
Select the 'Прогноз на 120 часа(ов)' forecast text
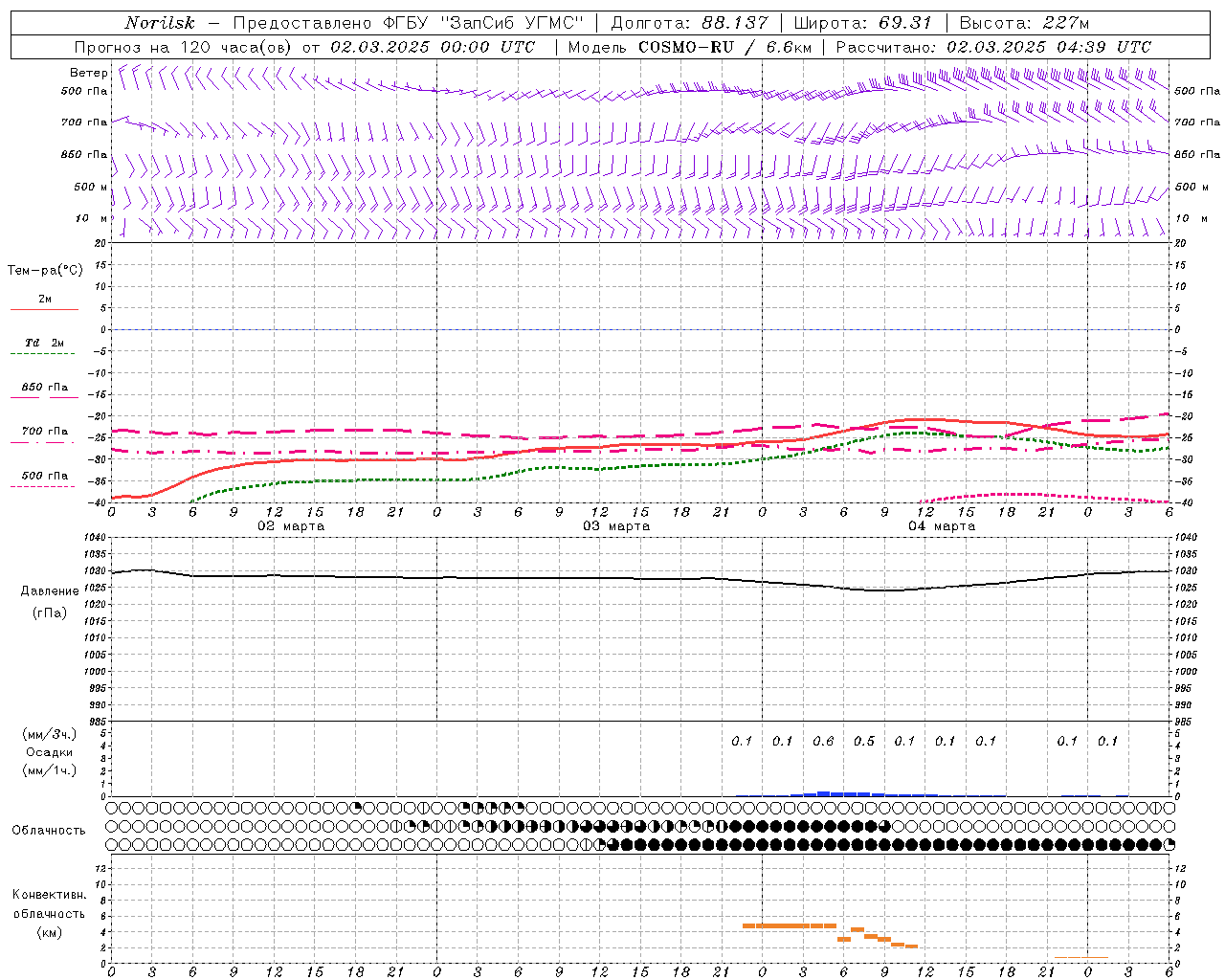click(x=184, y=47)
